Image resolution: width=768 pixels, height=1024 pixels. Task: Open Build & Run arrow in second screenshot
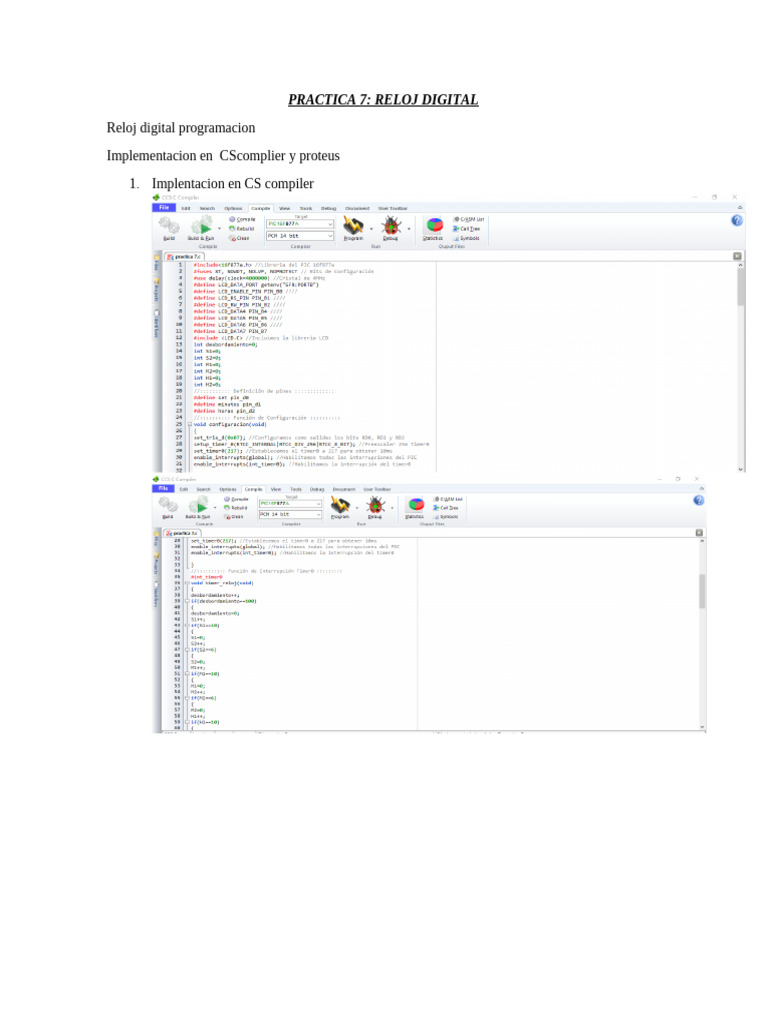coord(216,507)
